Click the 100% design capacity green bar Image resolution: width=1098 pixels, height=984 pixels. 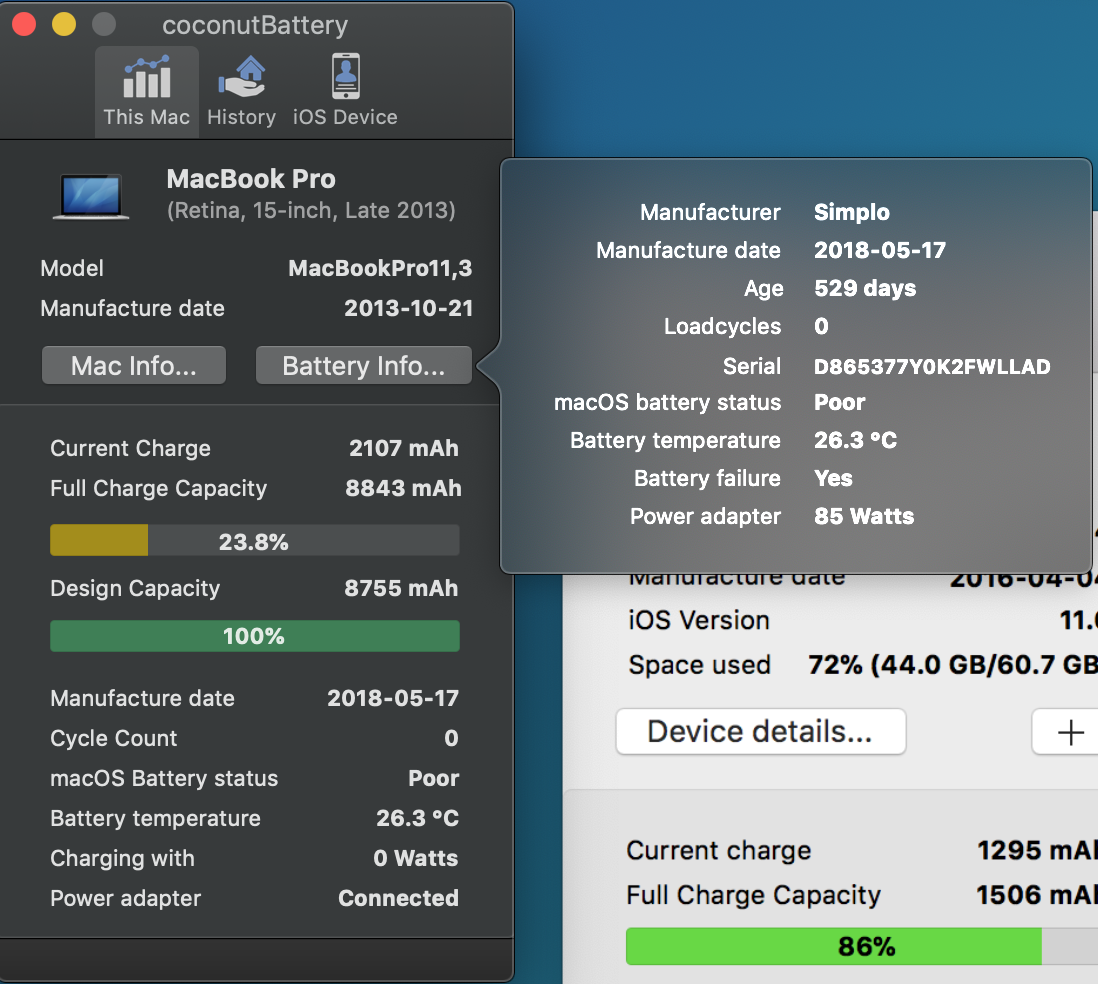point(255,636)
